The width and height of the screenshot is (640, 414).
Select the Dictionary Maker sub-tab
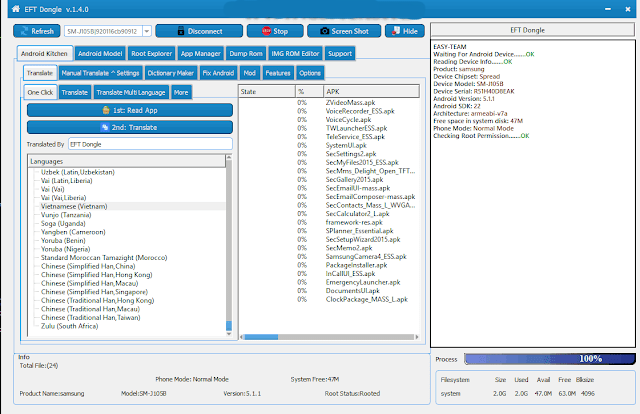click(171, 73)
